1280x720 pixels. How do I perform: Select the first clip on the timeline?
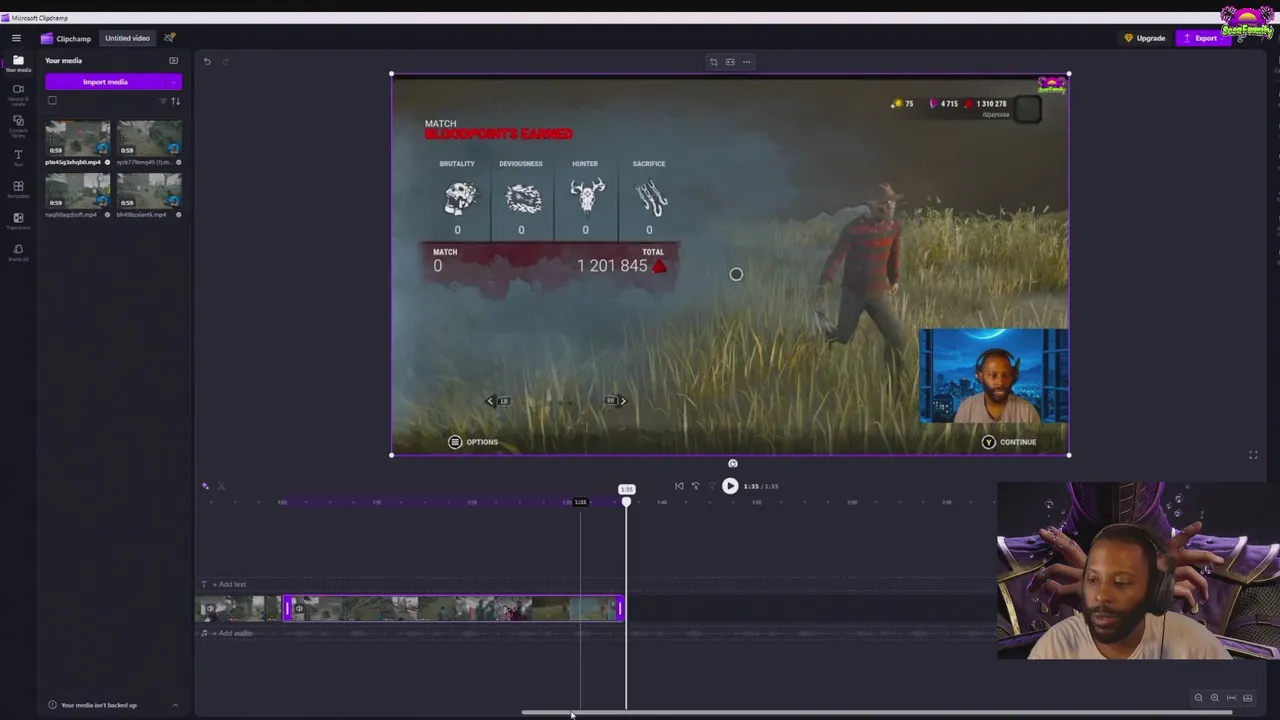[x=238, y=608]
